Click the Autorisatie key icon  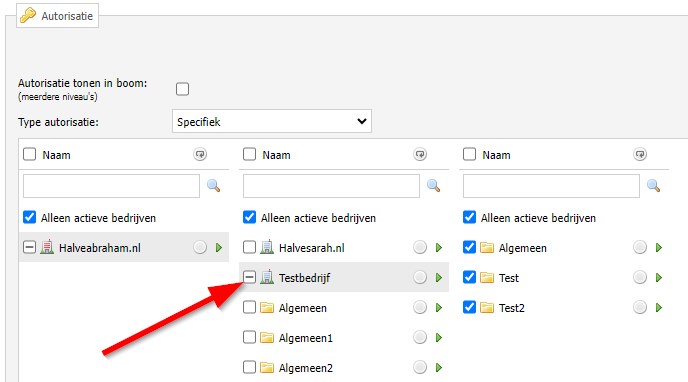pos(28,15)
